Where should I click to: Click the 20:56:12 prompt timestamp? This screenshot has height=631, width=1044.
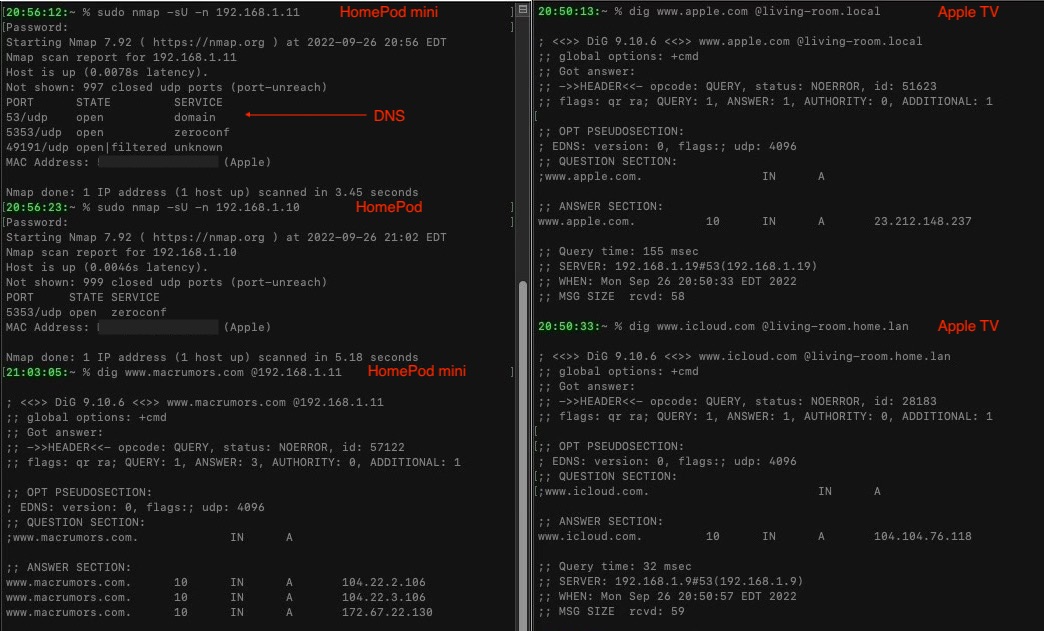37,12
